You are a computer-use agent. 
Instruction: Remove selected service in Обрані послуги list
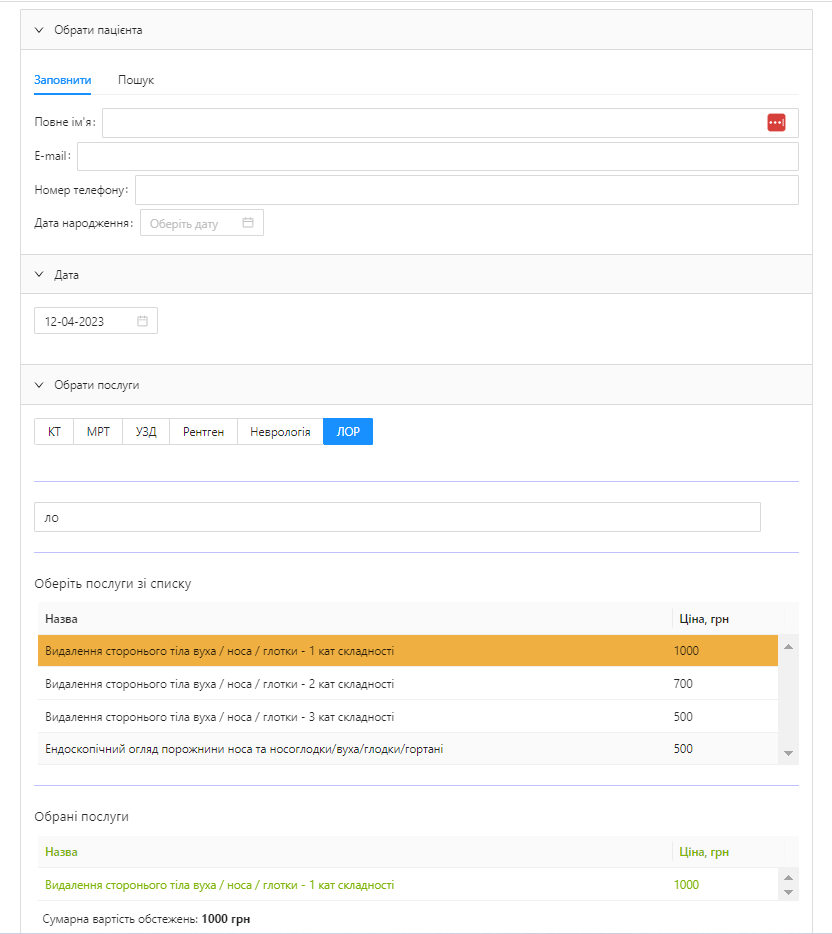point(220,885)
